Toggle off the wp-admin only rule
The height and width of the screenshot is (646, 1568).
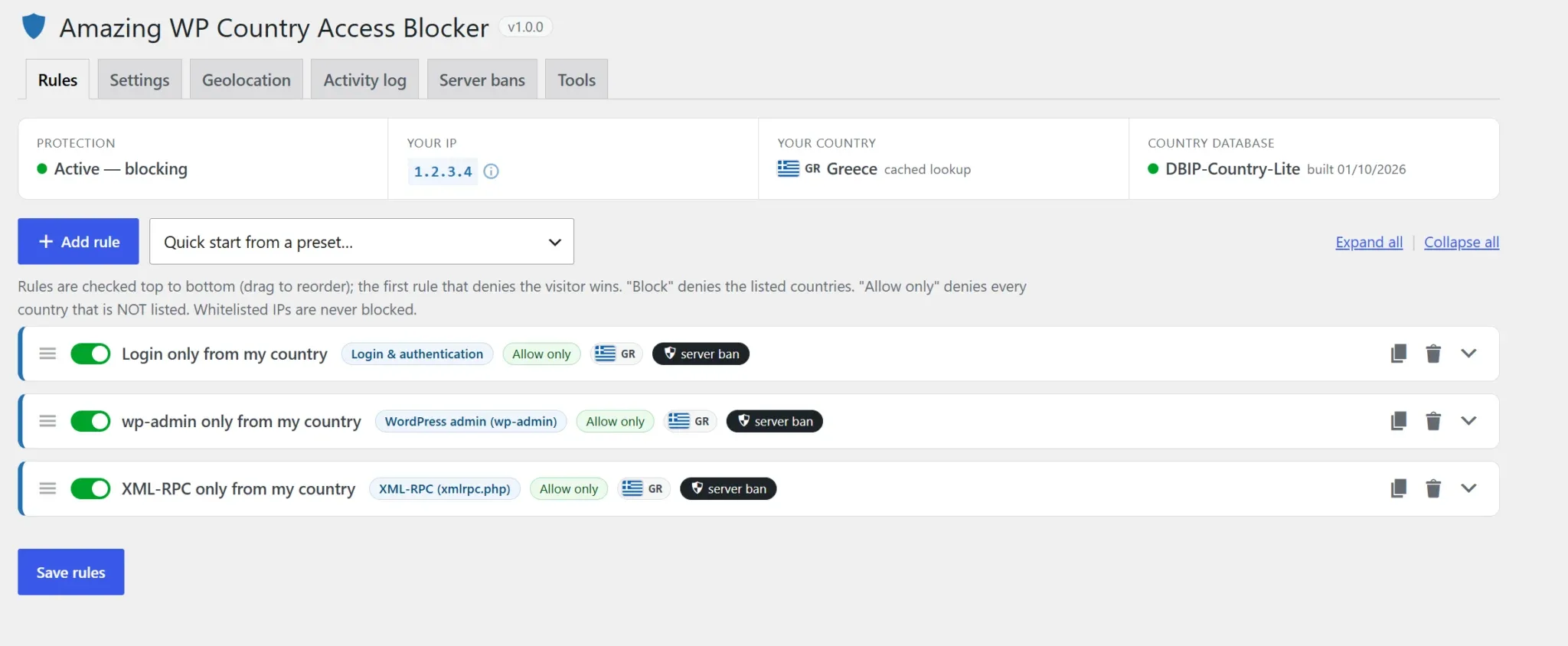(90, 421)
